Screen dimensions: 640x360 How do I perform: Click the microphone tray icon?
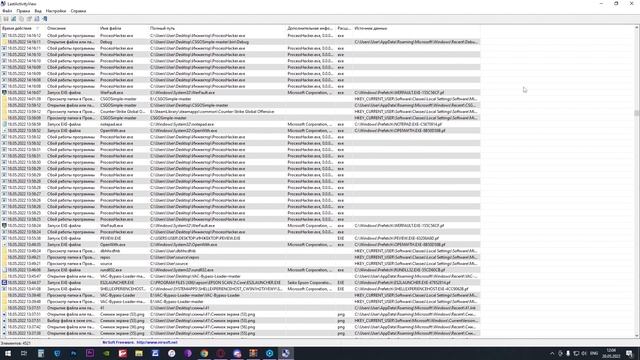[x=568, y=353]
